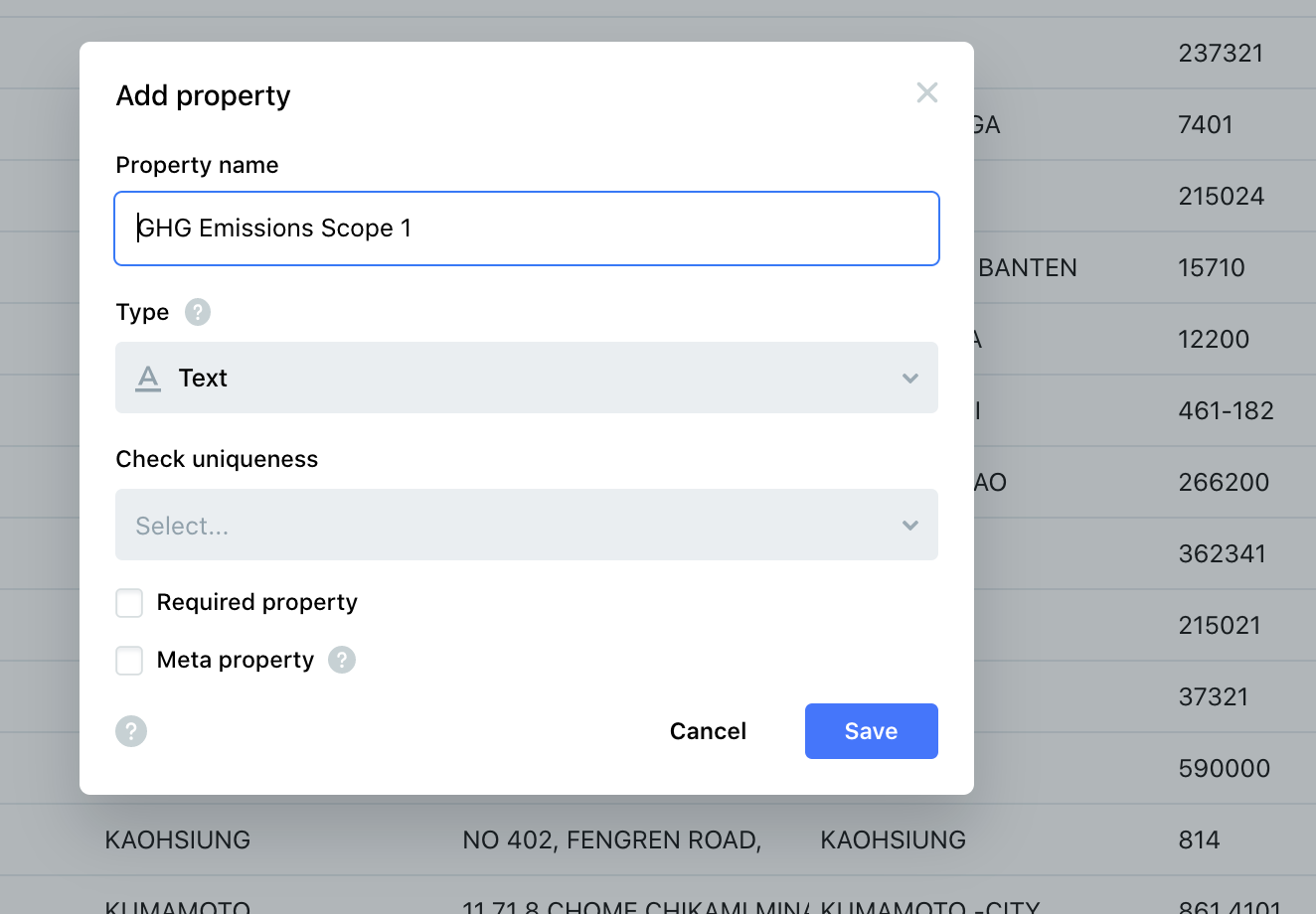This screenshot has width=1316, height=914.
Task: Click postal code 237321 cell
Action: click(x=1221, y=53)
